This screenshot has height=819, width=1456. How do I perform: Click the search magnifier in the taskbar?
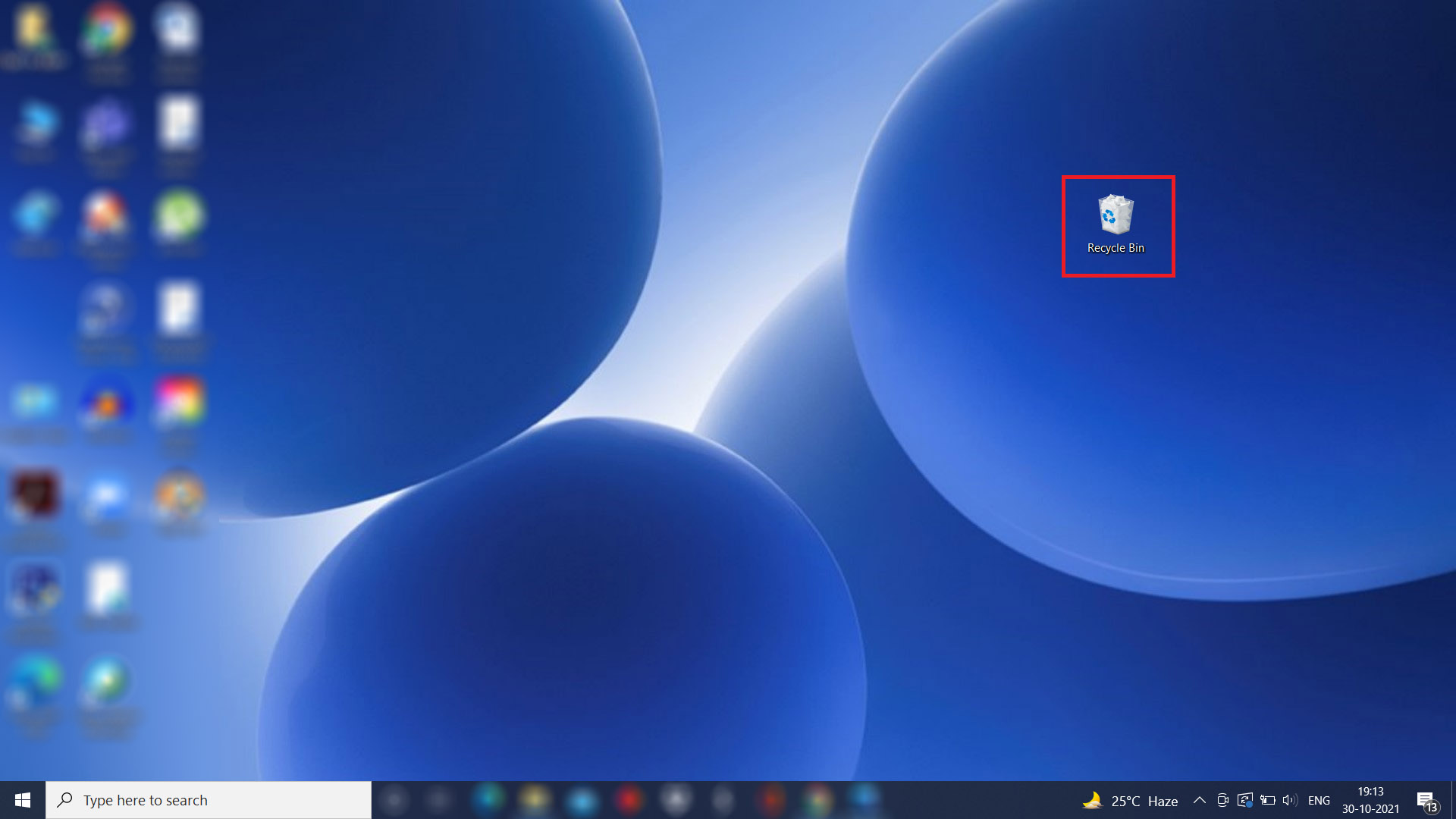65,799
